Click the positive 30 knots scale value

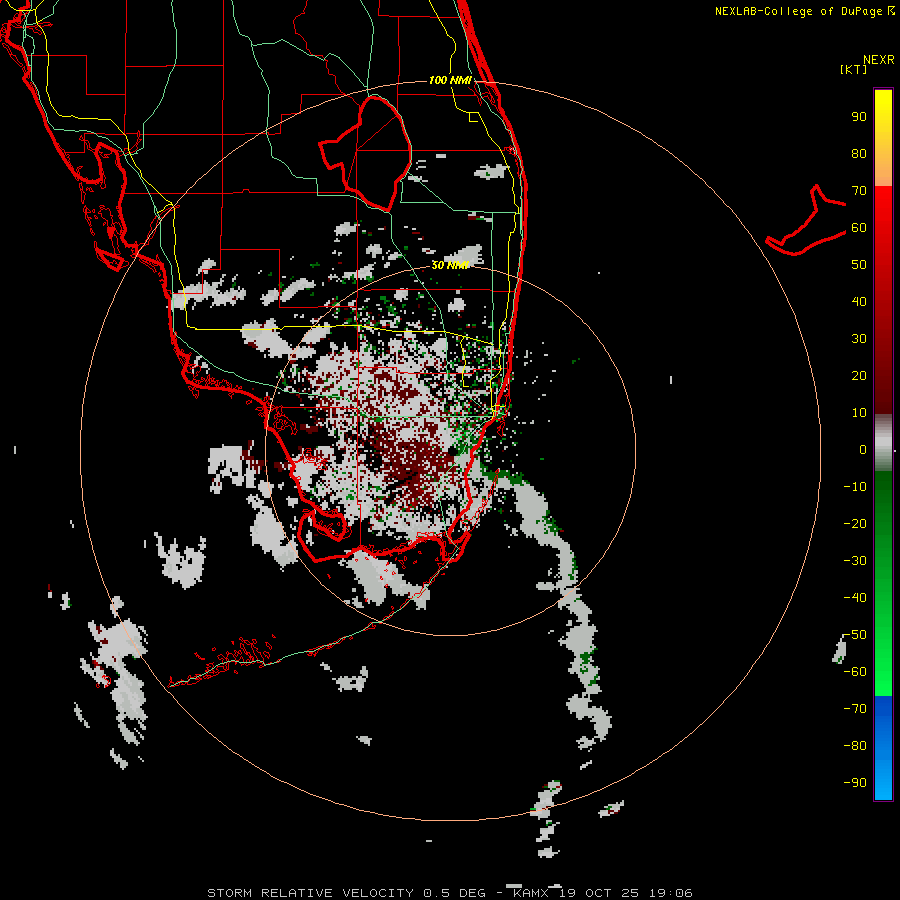tap(859, 339)
